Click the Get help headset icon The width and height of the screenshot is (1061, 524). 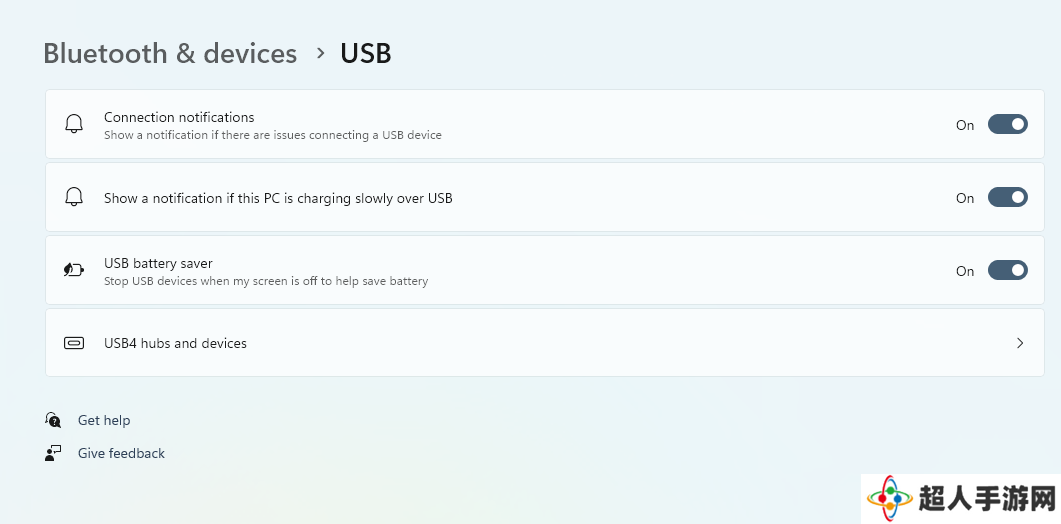click(x=53, y=420)
